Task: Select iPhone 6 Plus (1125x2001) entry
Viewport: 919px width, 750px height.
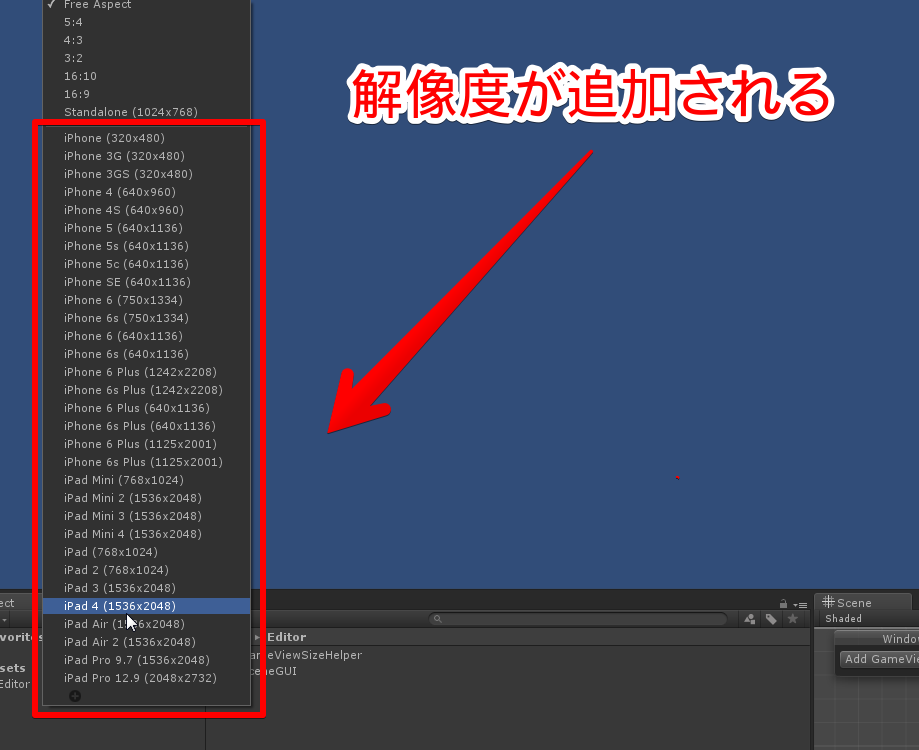Action: (147, 444)
